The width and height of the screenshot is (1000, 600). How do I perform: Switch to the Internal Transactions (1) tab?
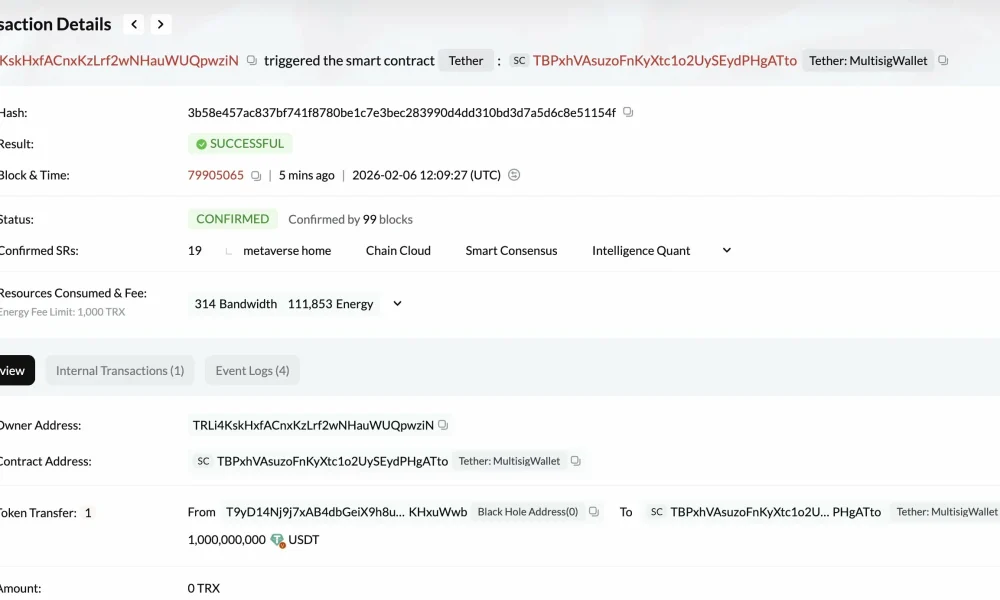tap(119, 370)
